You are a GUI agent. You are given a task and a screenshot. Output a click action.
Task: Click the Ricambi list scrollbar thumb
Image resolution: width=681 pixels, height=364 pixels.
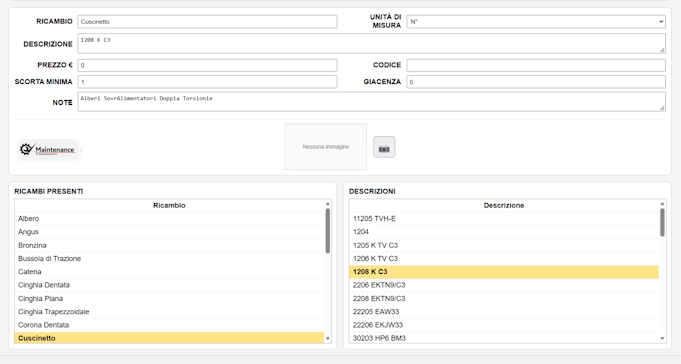328,231
